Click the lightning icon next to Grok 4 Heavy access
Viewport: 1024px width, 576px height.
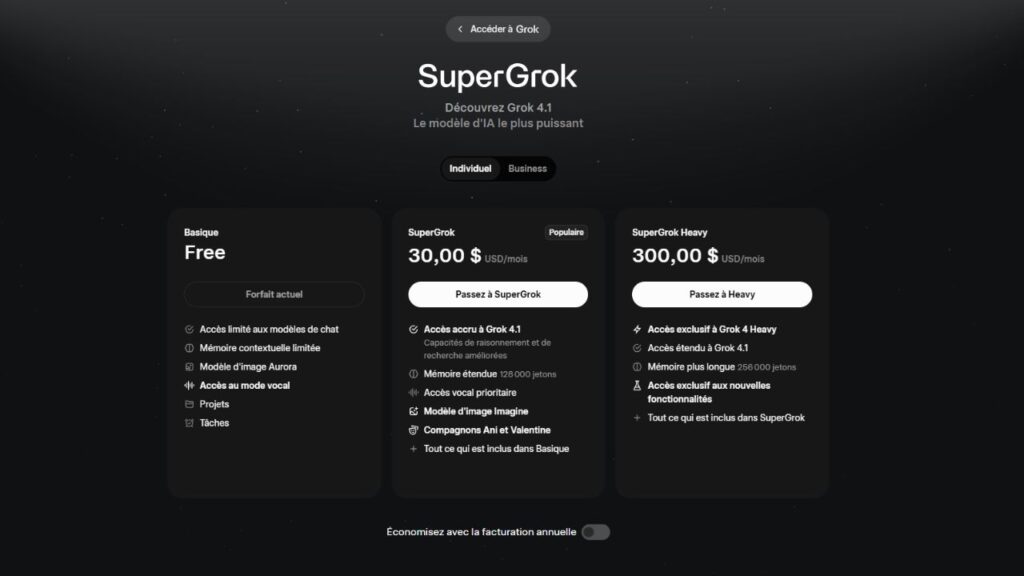637,329
